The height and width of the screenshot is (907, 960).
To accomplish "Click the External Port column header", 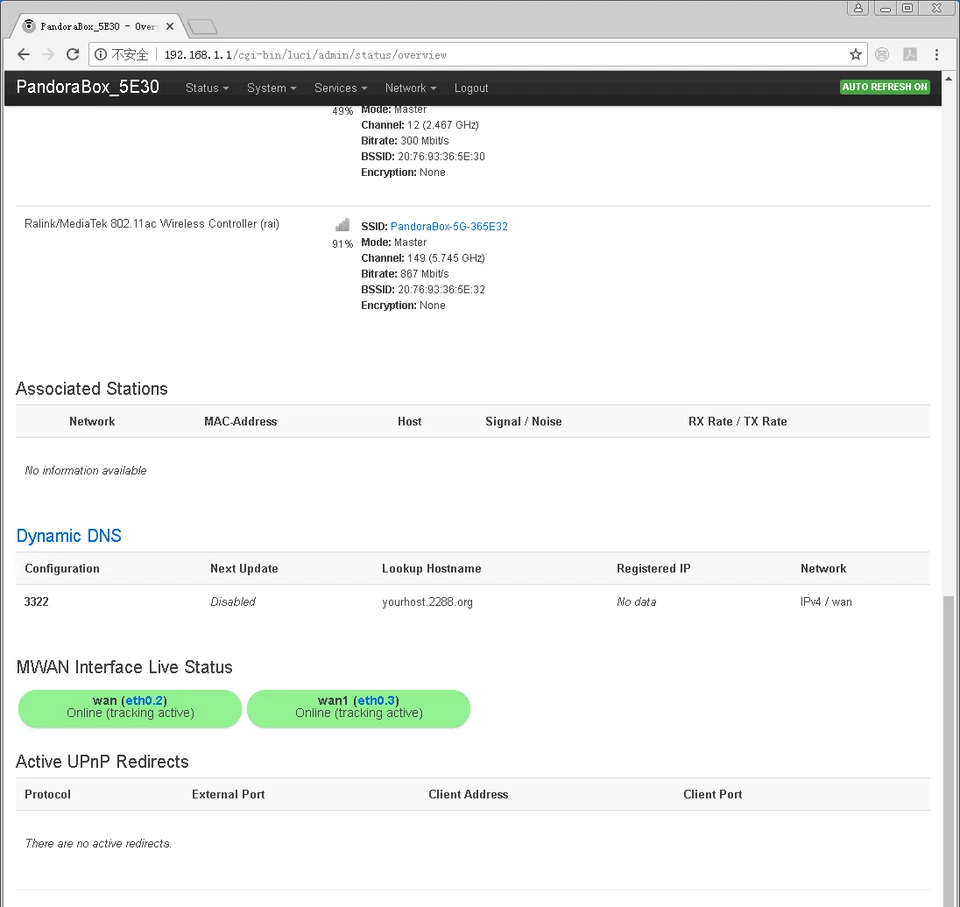I will [x=228, y=794].
